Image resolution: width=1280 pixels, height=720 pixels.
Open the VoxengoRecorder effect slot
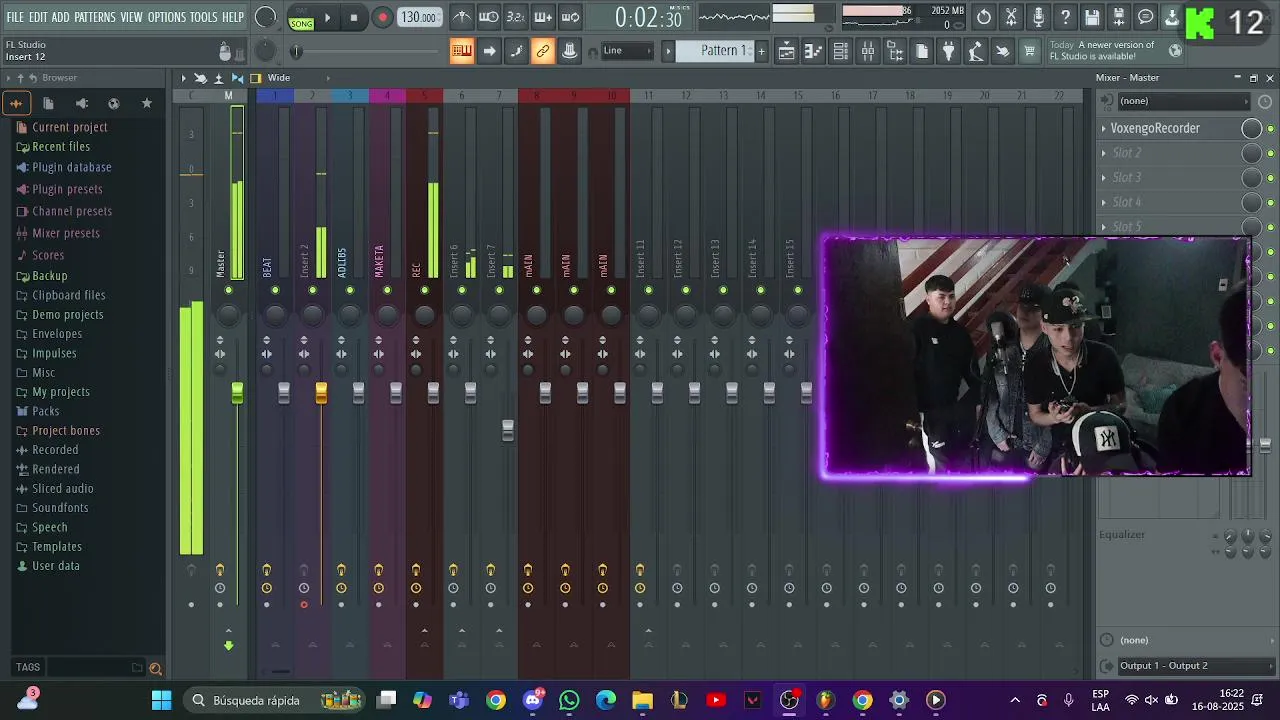pyautogui.click(x=1168, y=128)
